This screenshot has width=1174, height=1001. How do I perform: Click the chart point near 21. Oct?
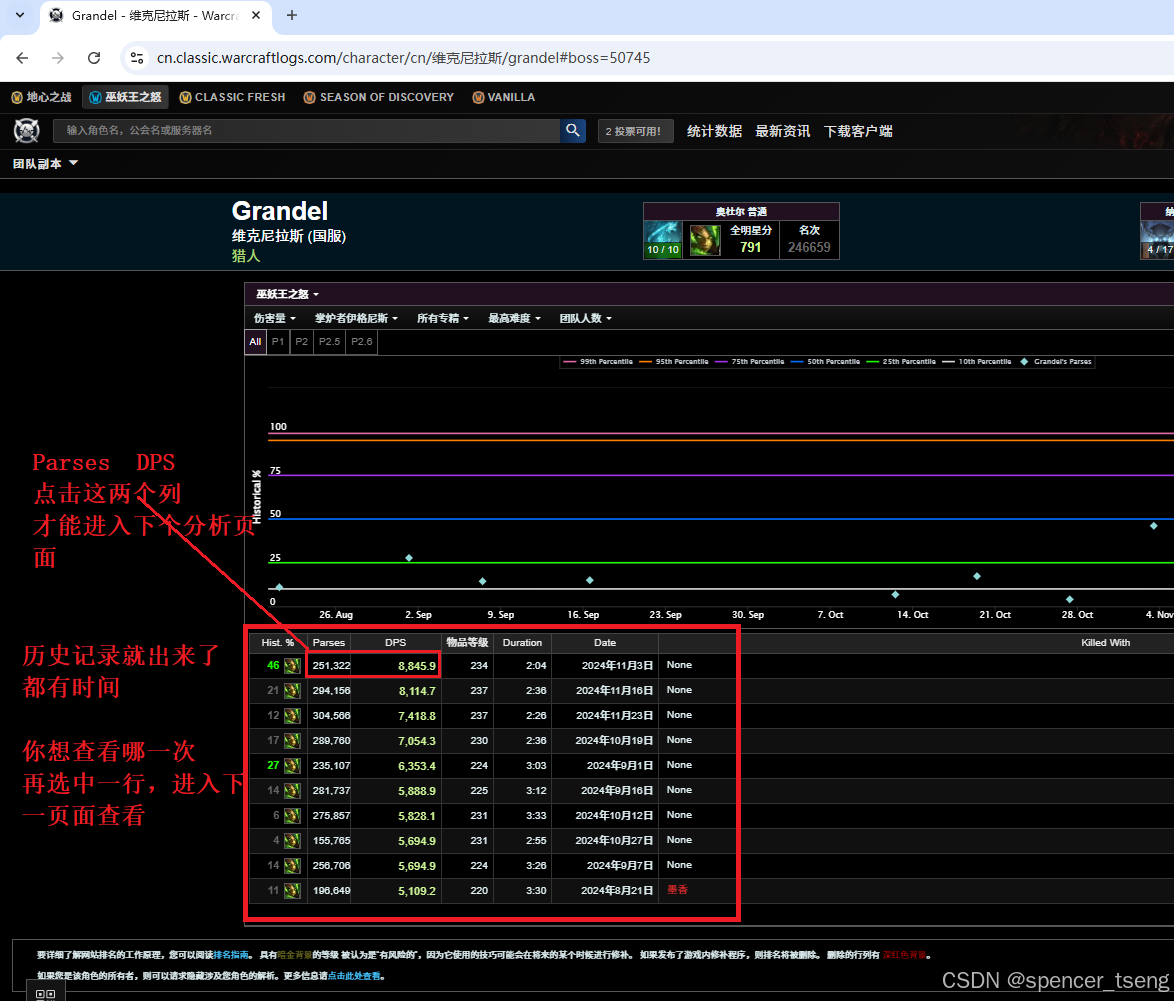coord(976,576)
